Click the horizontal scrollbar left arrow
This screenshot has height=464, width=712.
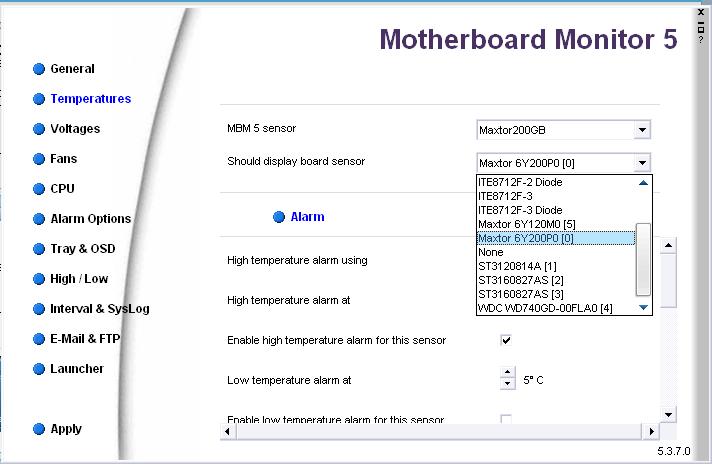[x=228, y=431]
